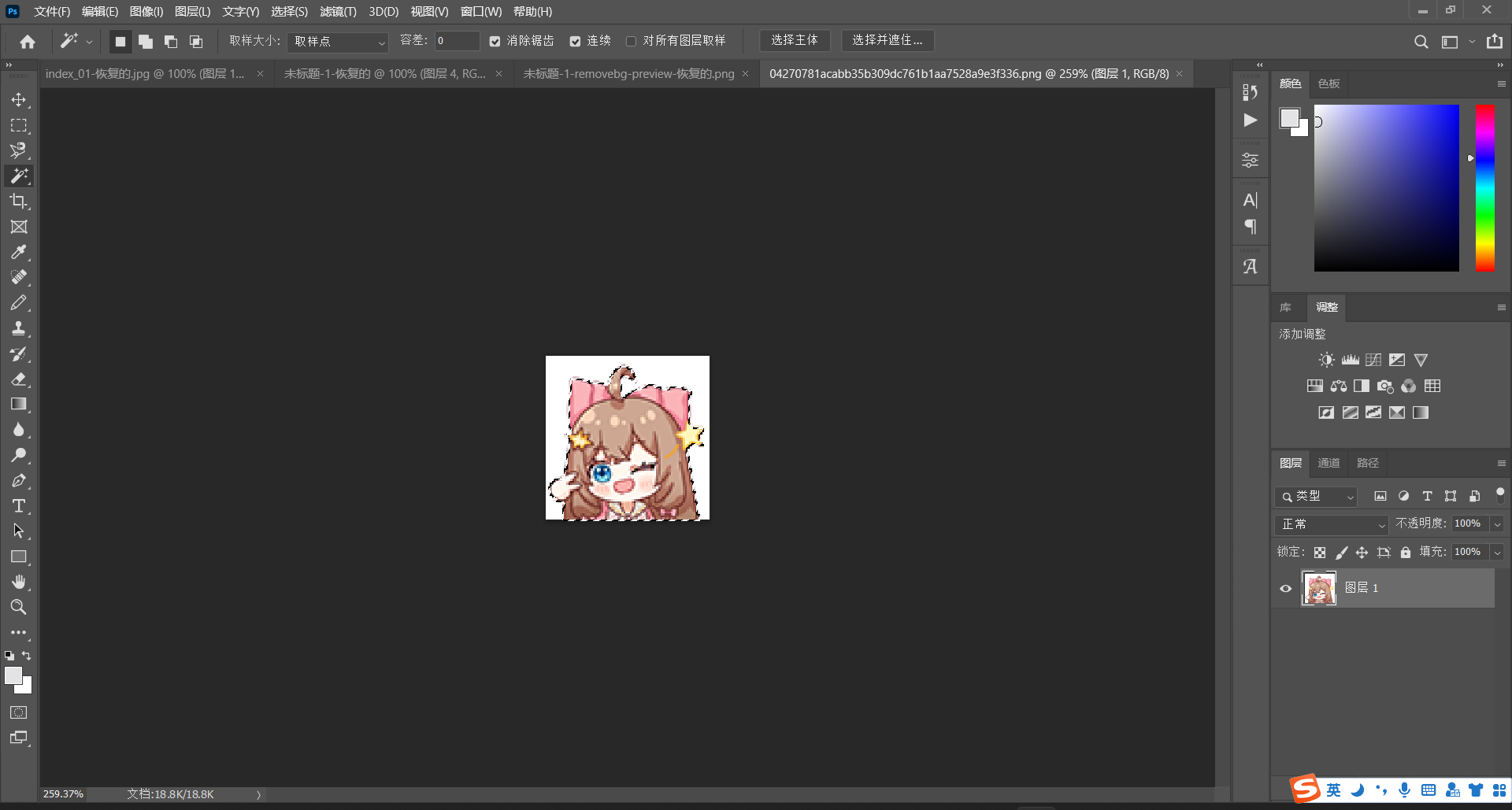The height and width of the screenshot is (810, 1512).
Task: Click the share icon at top right
Action: coord(1495,41)
